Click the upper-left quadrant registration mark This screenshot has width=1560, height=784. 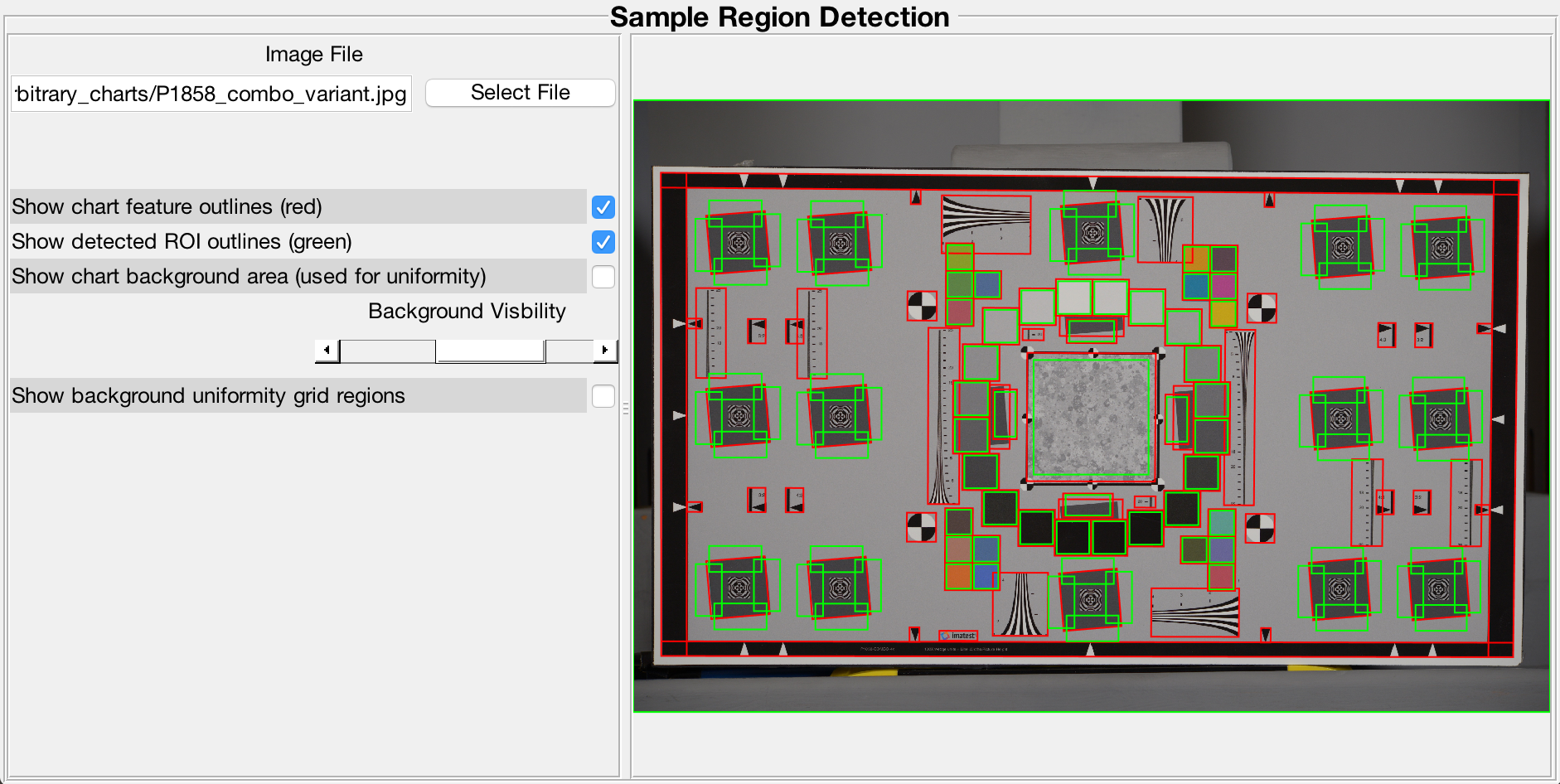coord(922,306)
